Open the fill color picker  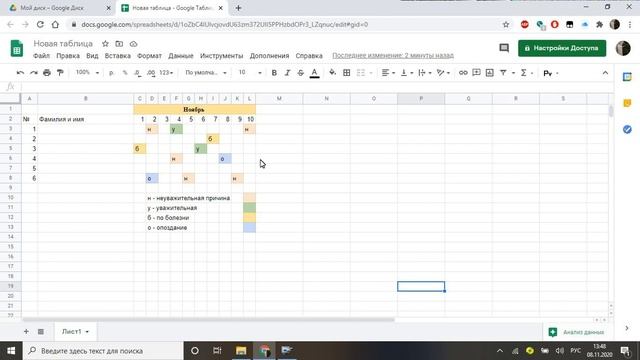point(333,73)
